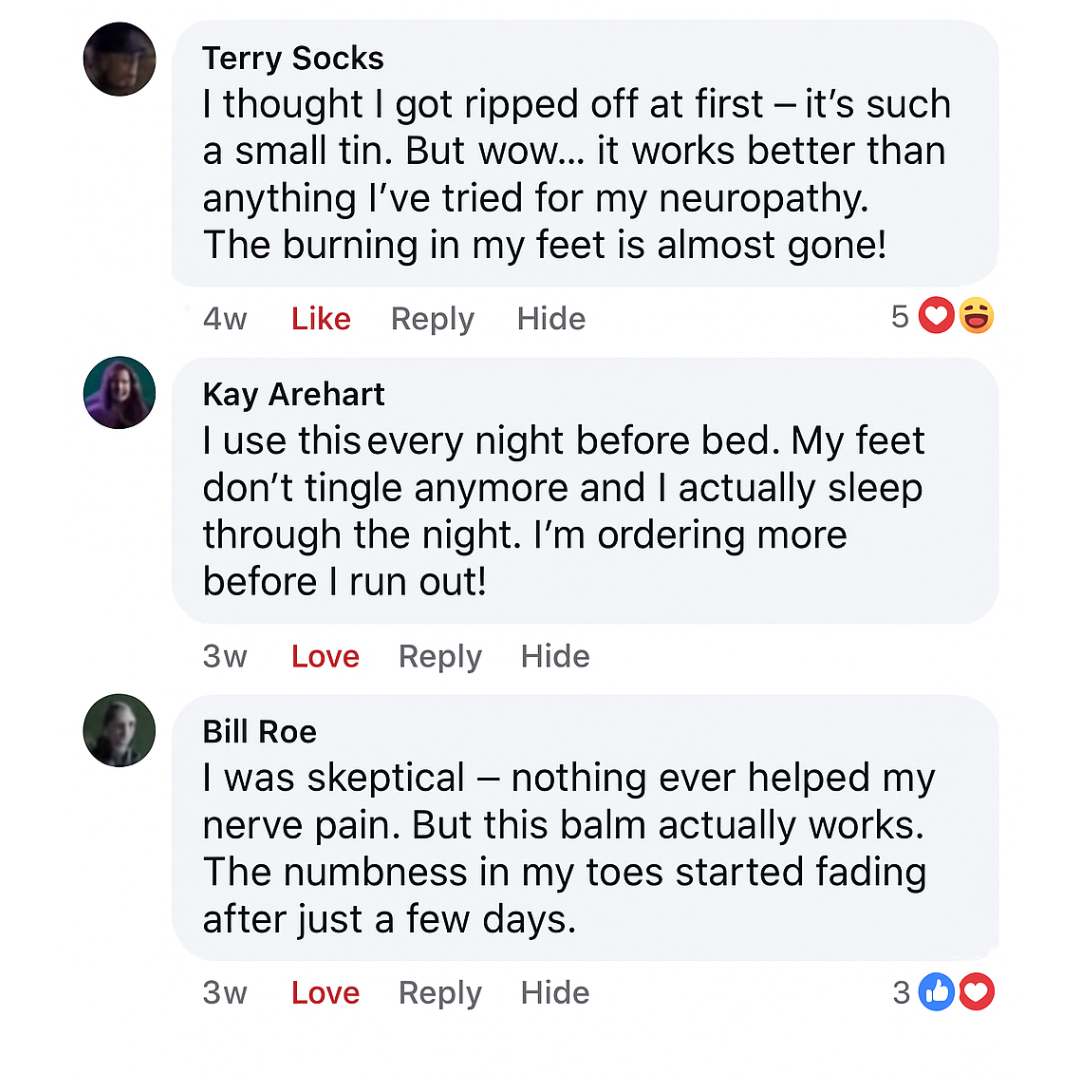
Task: Hide Kay Arehart's comment
Action: (555, 656)
